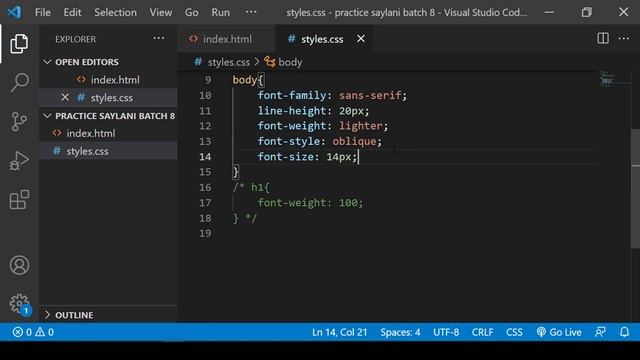This screenshot has height=360, width=640.
Task: Click the EXPLORER panel title
Action: coord(76,39)
